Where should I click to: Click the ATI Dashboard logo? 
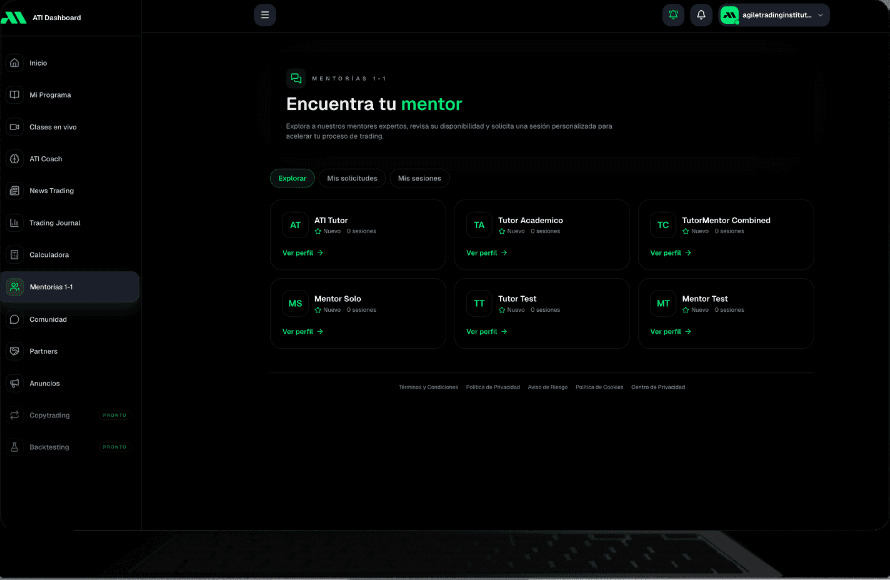[x=14, y=18]
